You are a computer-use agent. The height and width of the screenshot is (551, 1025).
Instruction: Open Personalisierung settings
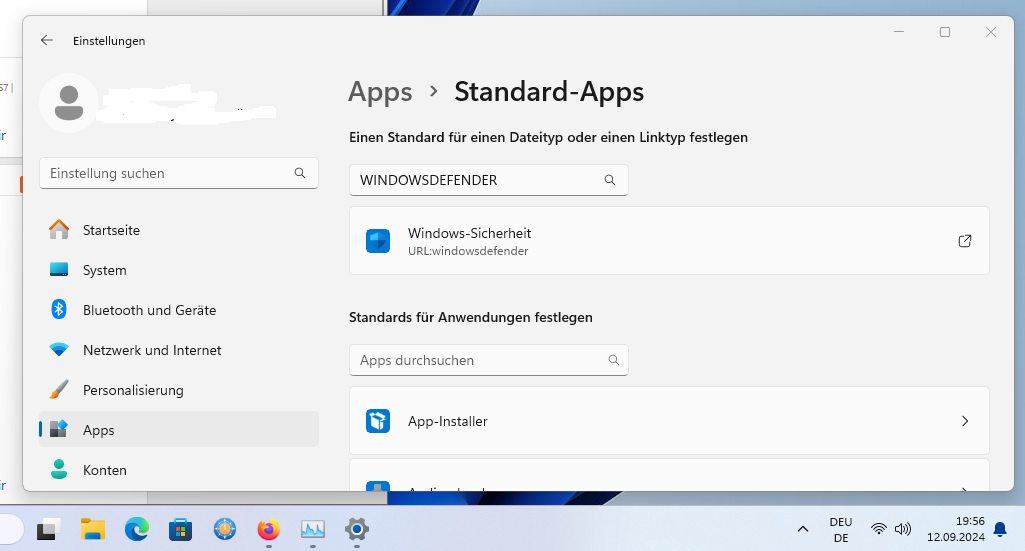(x=178, y=390)
